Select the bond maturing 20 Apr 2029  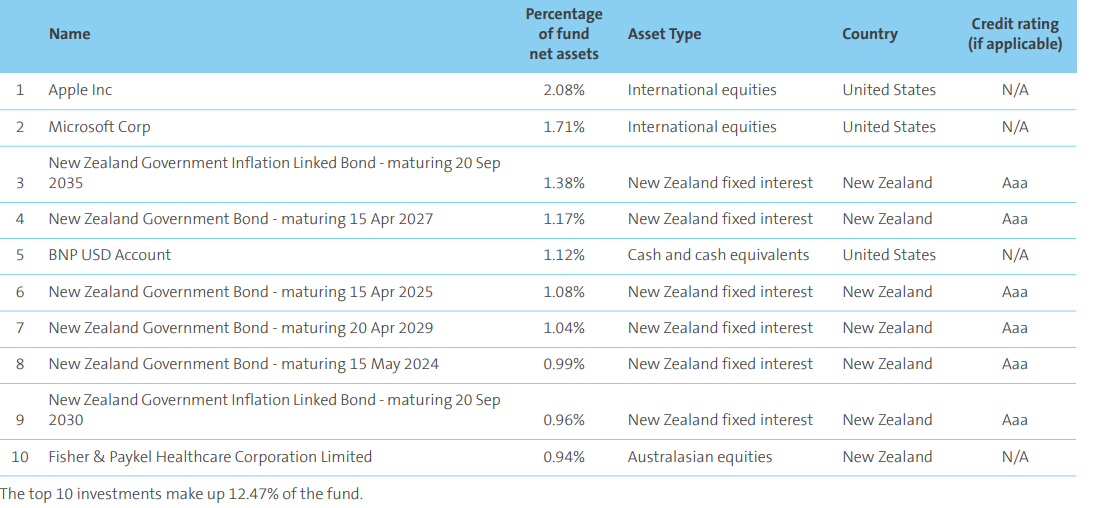240,328
